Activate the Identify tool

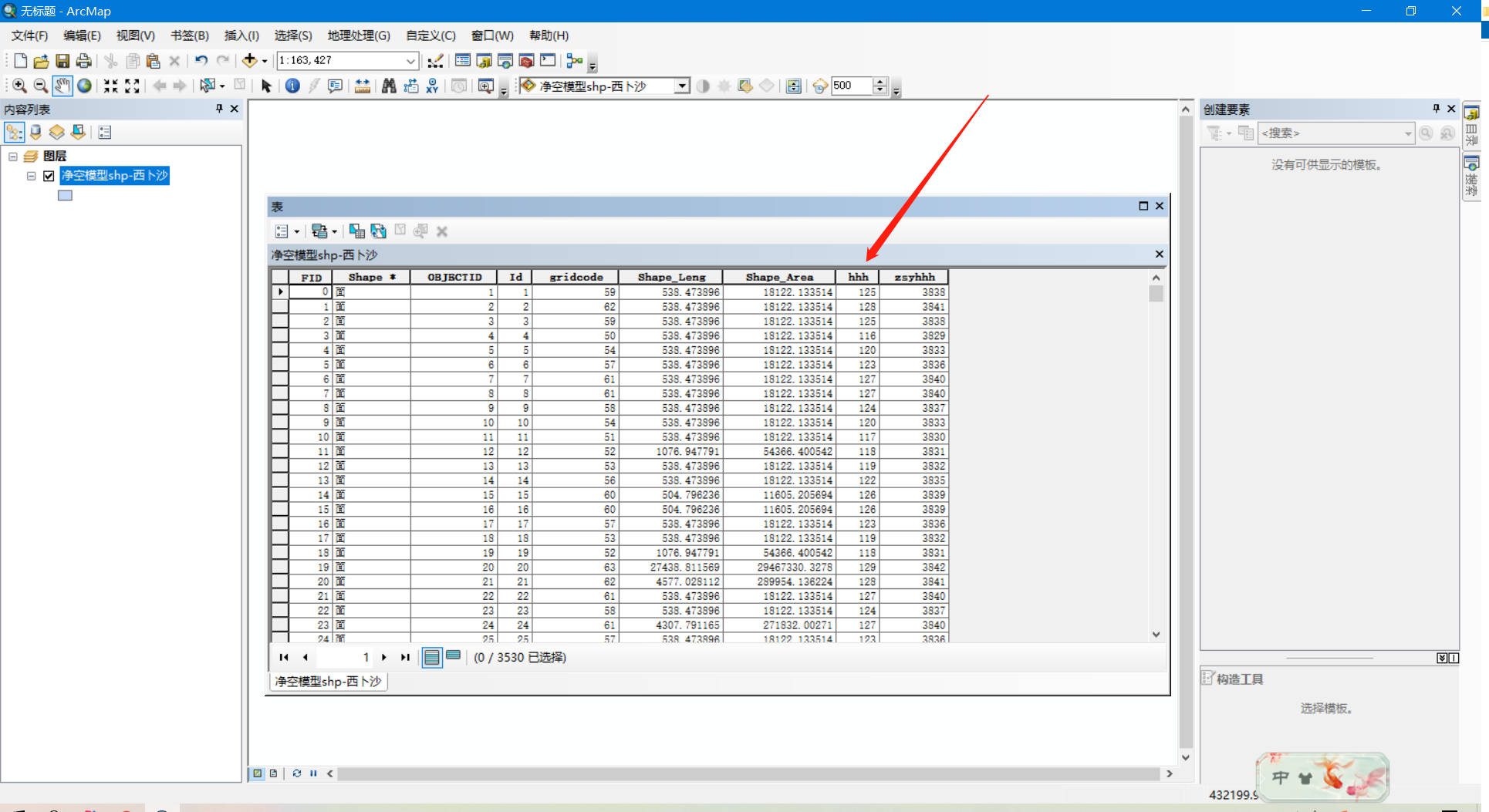tap(292, 86)
